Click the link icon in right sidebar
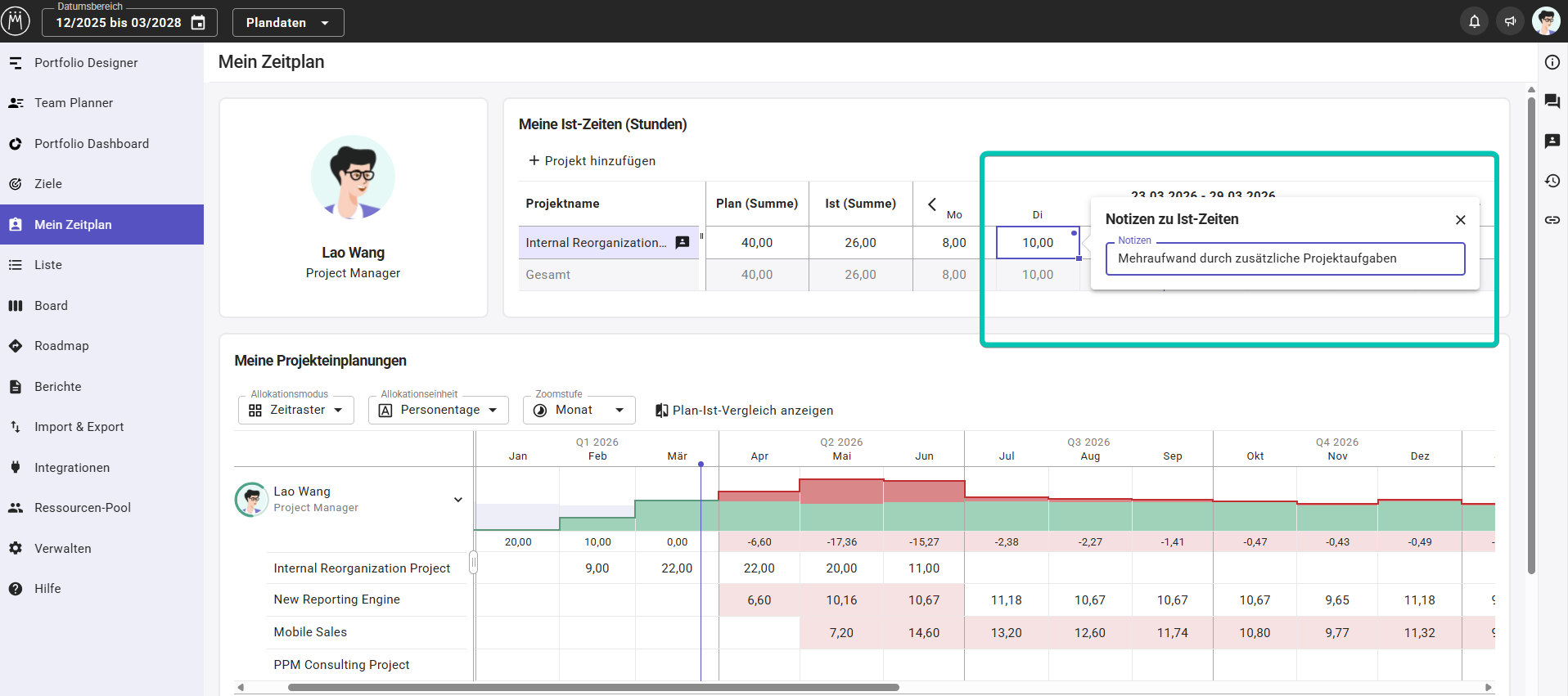1568x696 pixels. tap(1552, 220)
